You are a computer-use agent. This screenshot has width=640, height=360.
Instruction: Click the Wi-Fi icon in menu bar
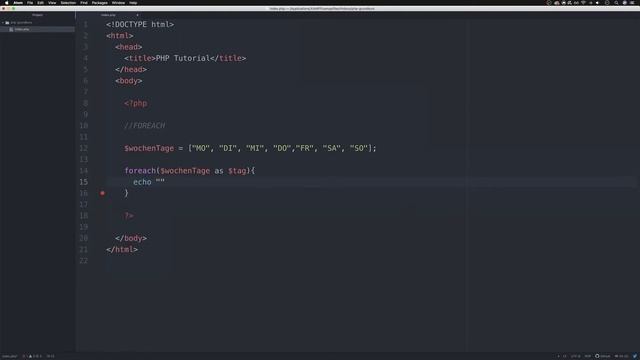pos(583,2)
